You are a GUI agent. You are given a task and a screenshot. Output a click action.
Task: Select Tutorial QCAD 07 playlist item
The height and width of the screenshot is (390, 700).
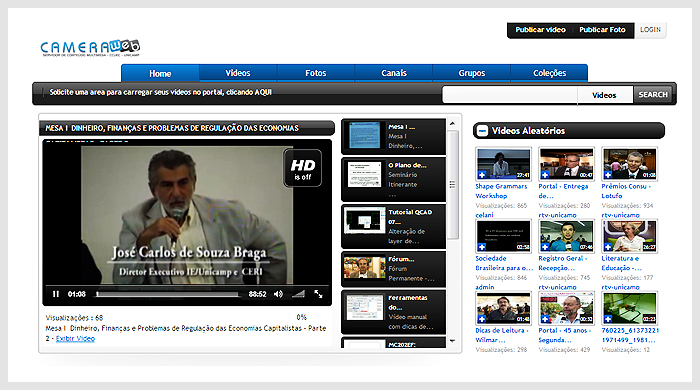click(393, 227)
